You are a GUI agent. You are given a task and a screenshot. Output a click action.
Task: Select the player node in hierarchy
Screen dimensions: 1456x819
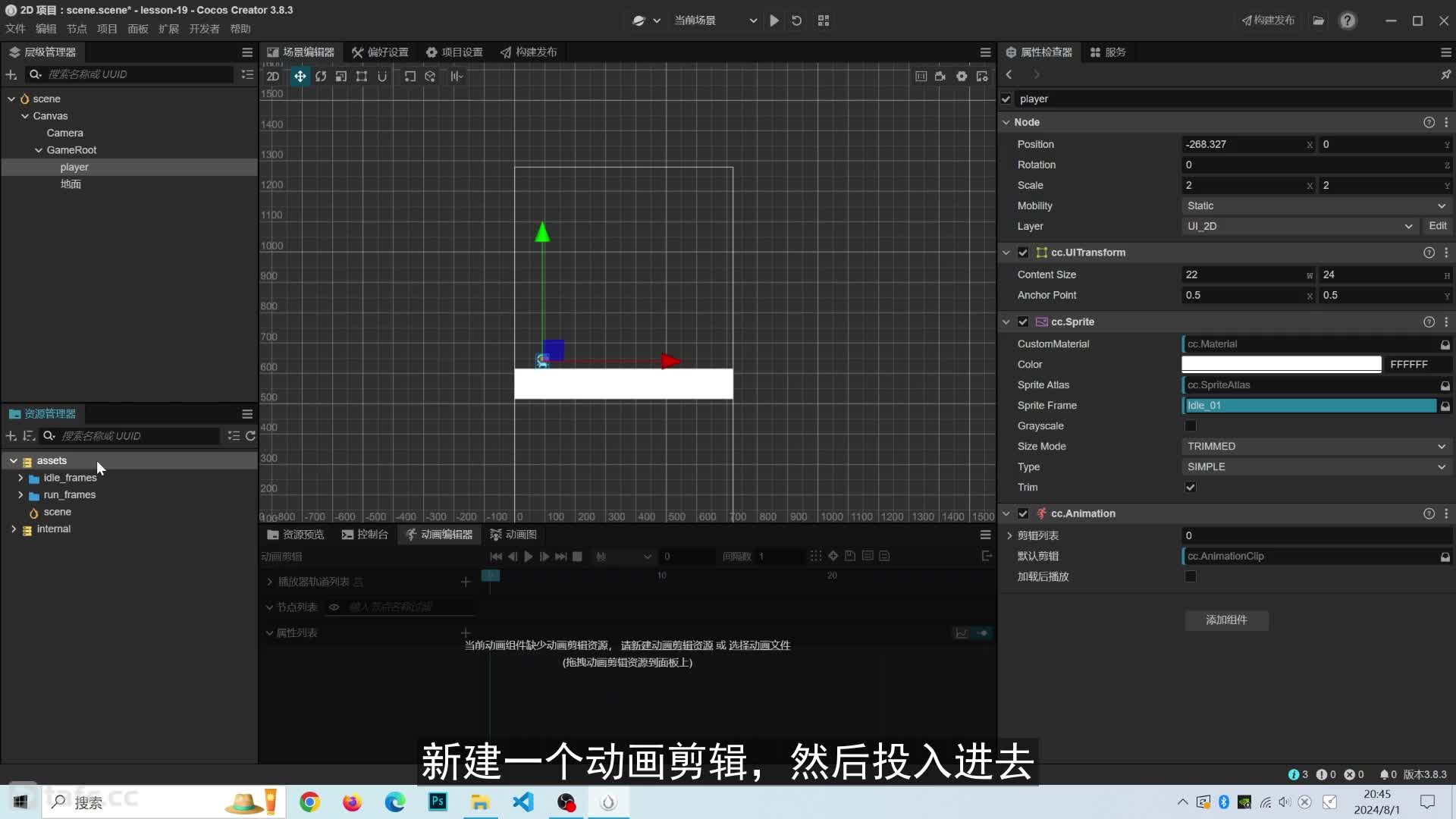click(x=74, y=166)
